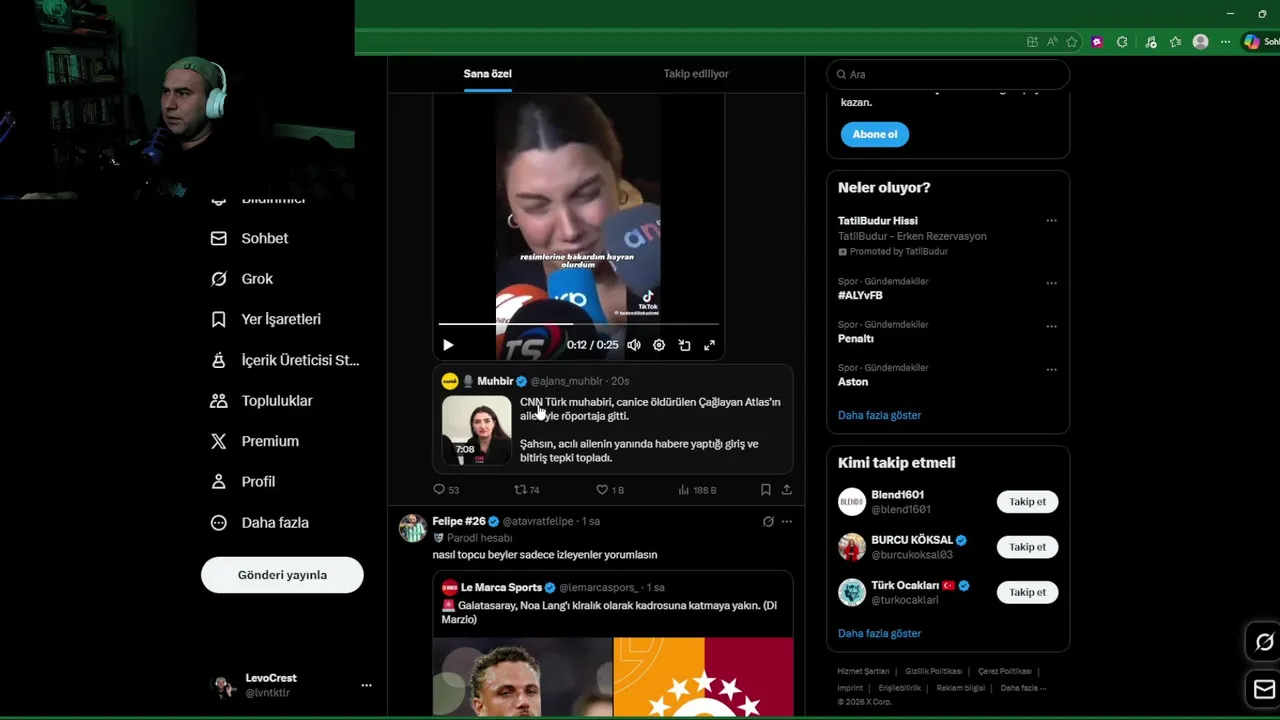This screenshot has width=1280, height=720.
Task: Bookmark the Muhbir quote post
Action: (765, 490)
